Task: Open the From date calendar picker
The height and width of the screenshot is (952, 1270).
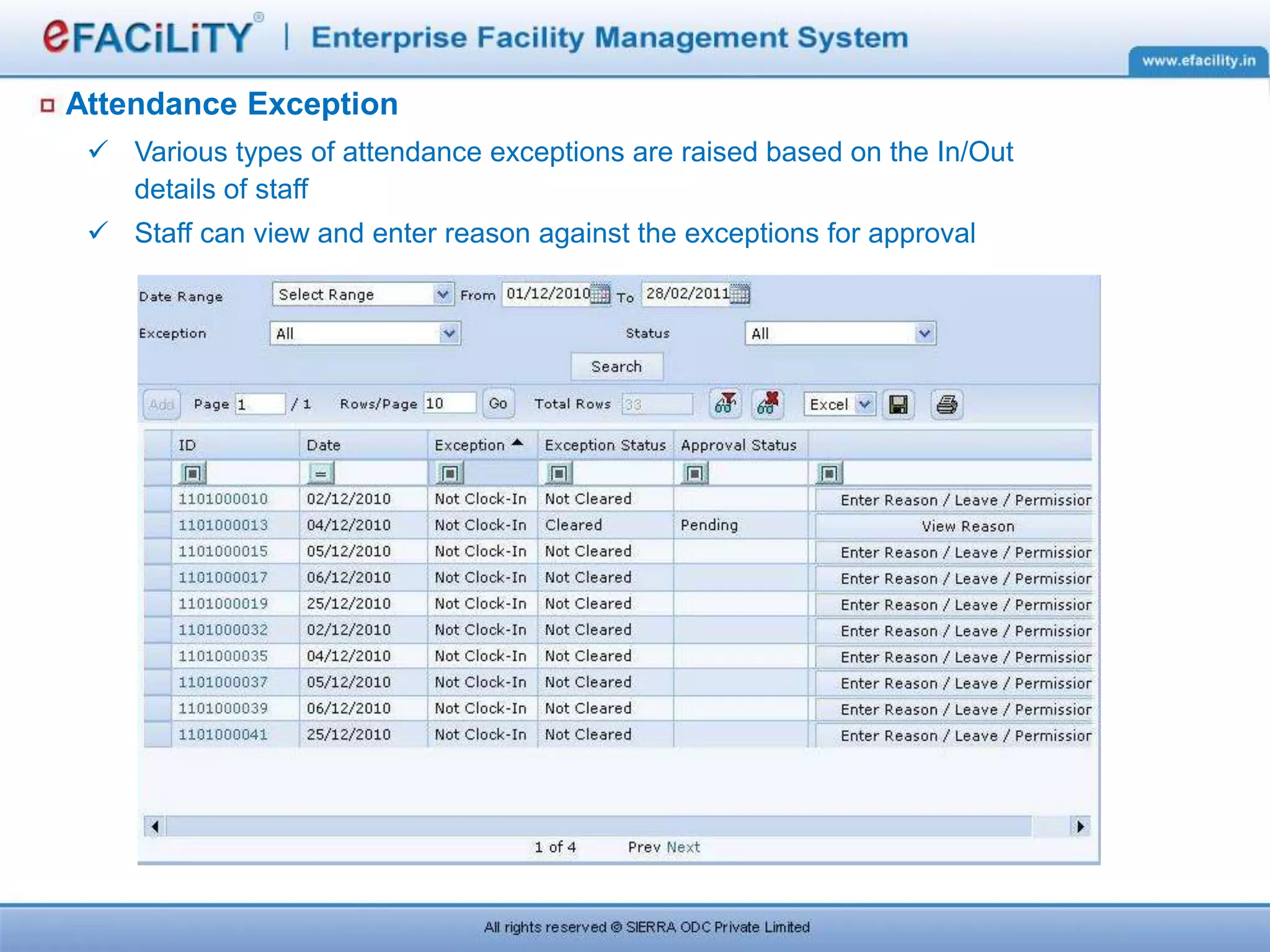Action: [600, 294]
